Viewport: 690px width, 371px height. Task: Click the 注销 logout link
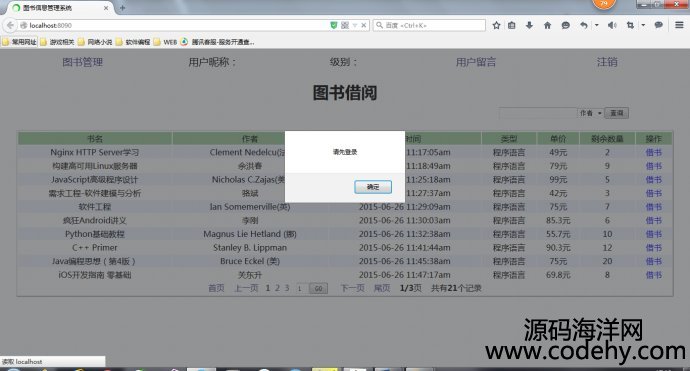click(607, 62)
